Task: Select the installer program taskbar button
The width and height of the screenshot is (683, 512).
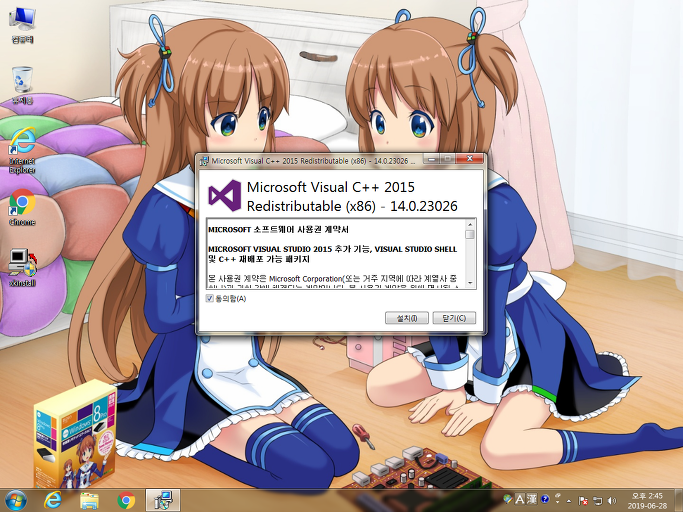Action: (x=162, y=500)
